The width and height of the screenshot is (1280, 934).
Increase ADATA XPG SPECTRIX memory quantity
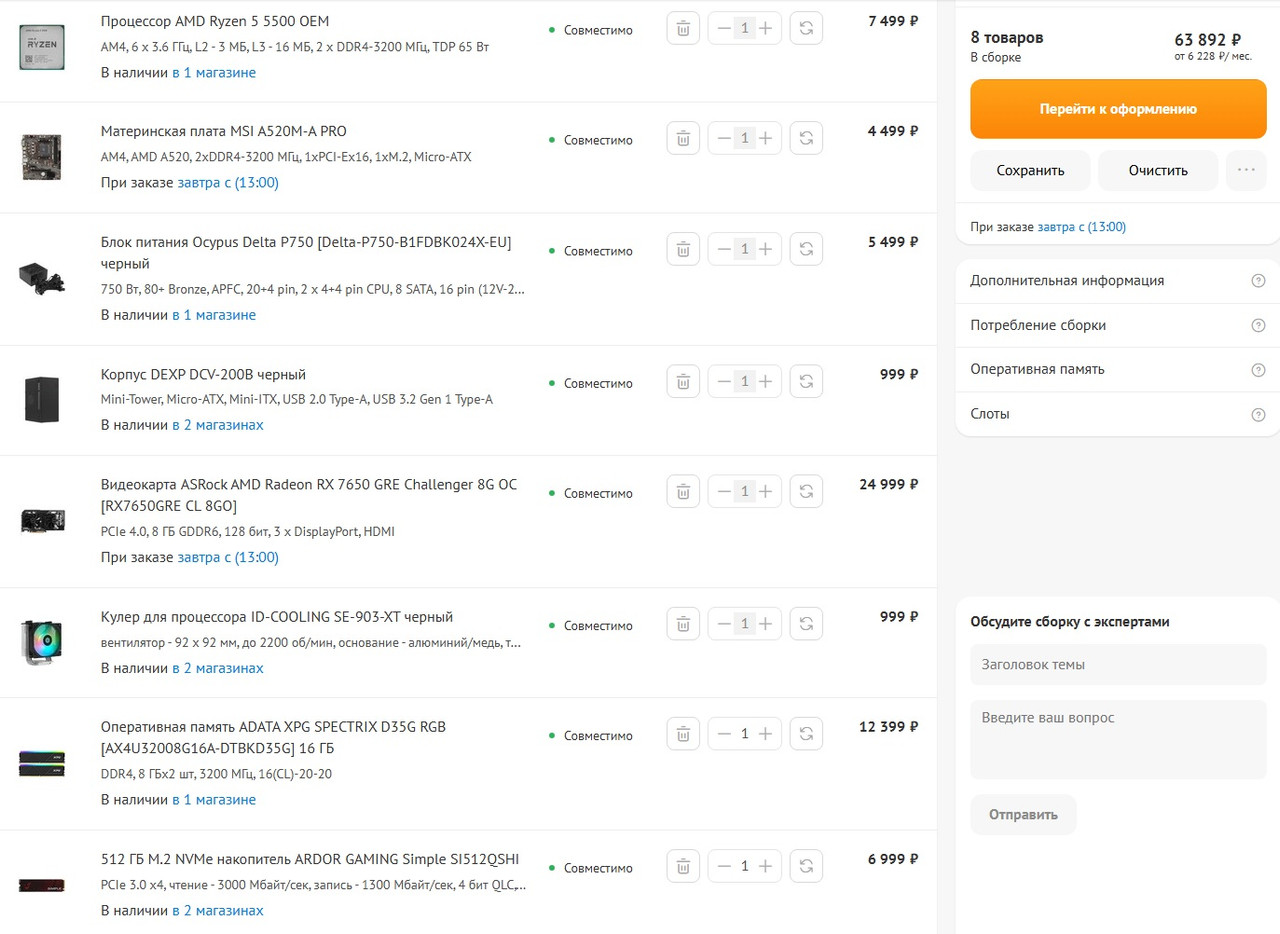pyautogui.click(x=766, y=733)
